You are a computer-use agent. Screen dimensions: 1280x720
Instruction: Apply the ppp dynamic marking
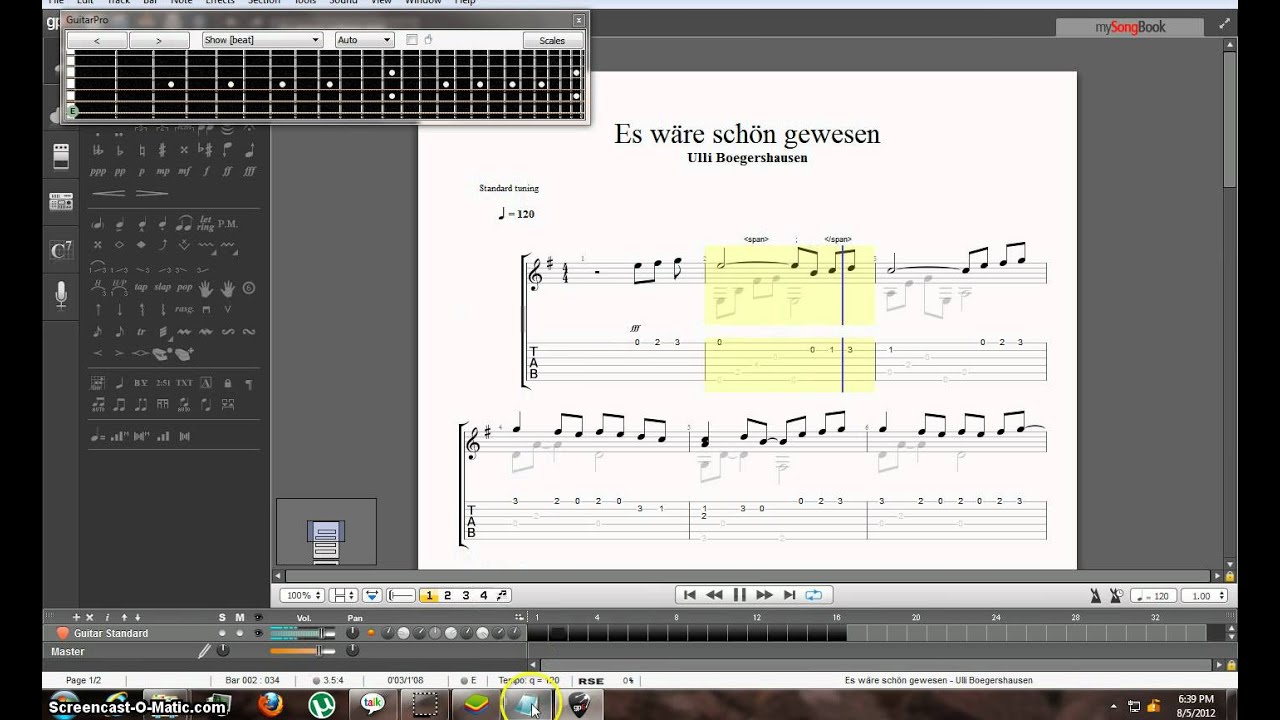point(98,171)
